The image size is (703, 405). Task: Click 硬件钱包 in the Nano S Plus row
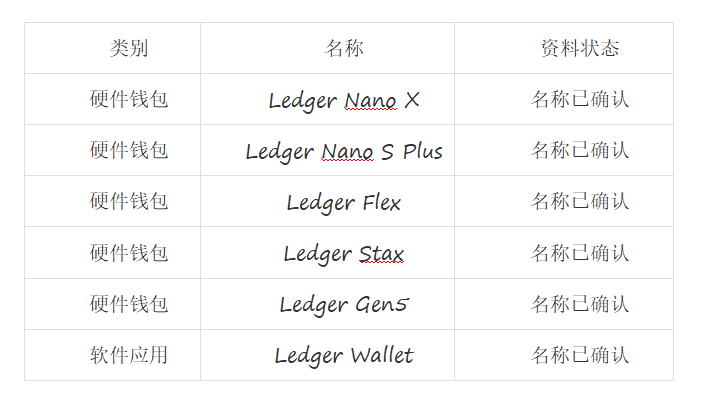[x=129, y=150]
